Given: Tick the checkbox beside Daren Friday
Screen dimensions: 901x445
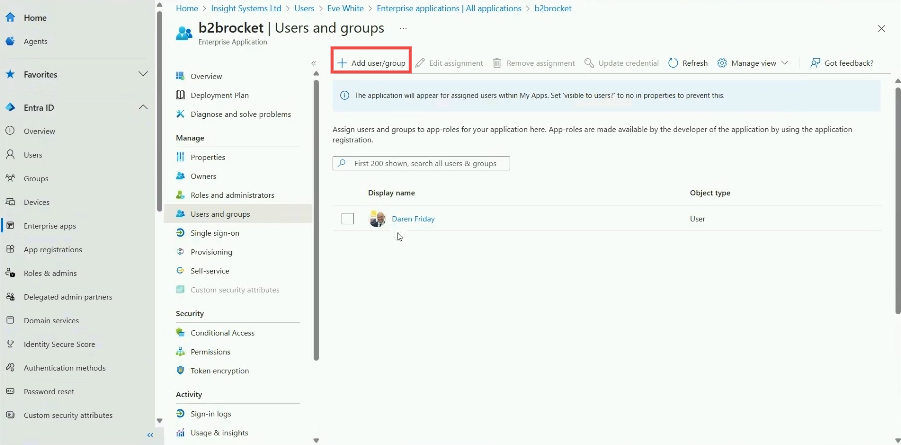Looking at the screenshot, I should tap(347, 219).
